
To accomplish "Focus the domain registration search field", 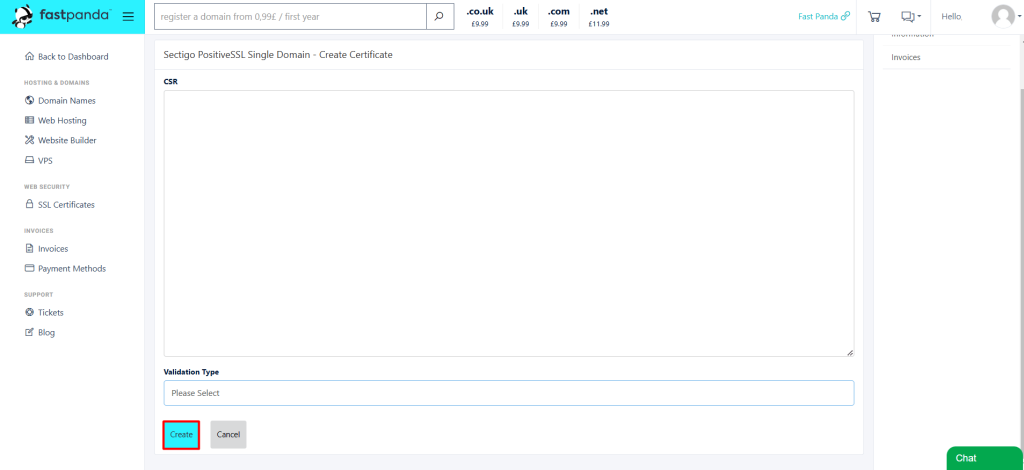I will 290,16.
